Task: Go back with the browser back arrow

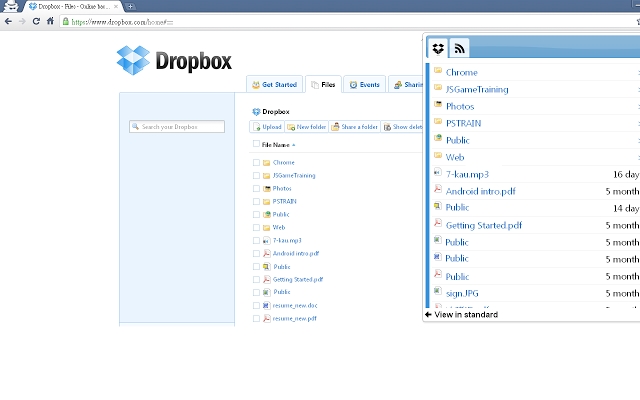Action: [x=9, y=20]
